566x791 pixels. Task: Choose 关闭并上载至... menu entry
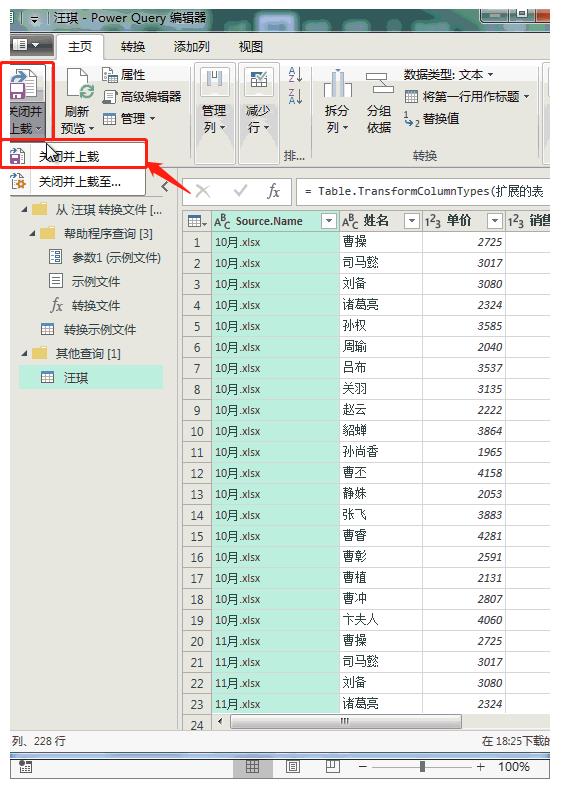pyautogui.click(x=80, y=182)
